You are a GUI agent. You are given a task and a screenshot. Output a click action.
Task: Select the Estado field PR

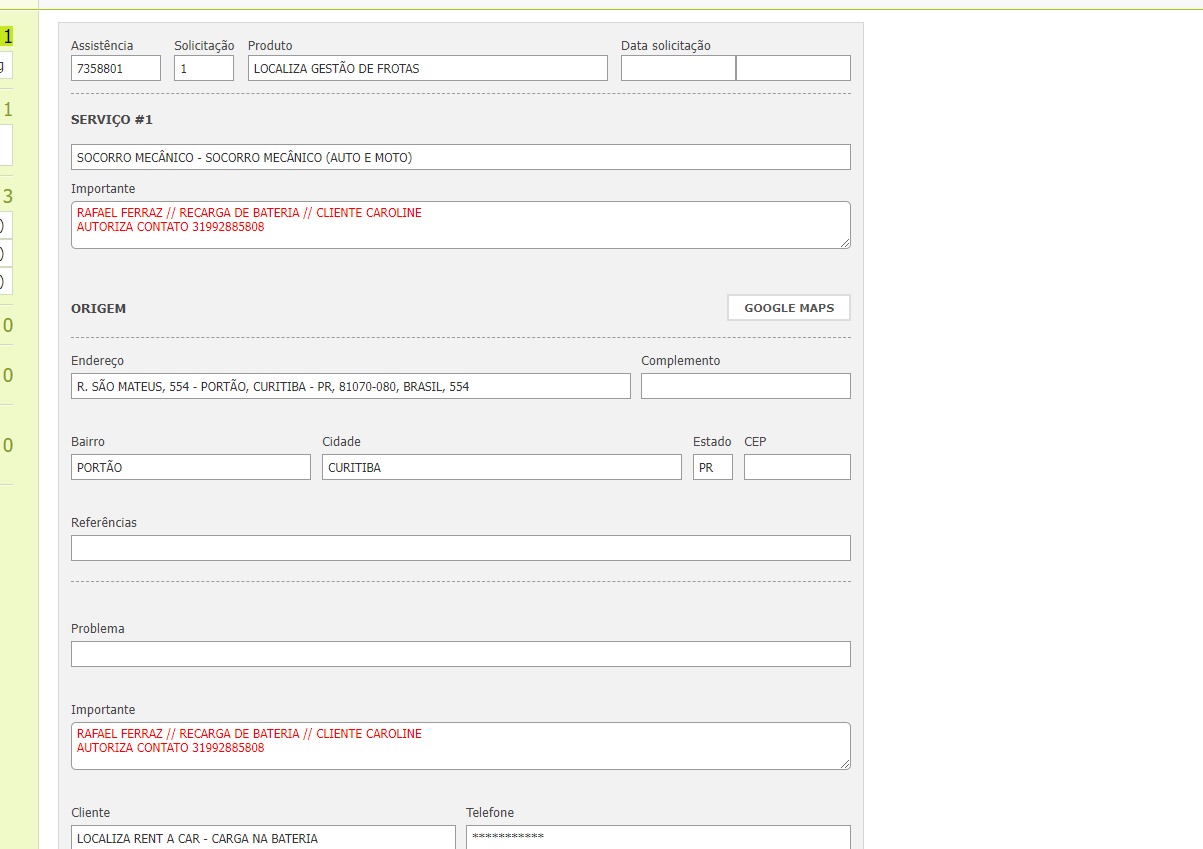713,467
